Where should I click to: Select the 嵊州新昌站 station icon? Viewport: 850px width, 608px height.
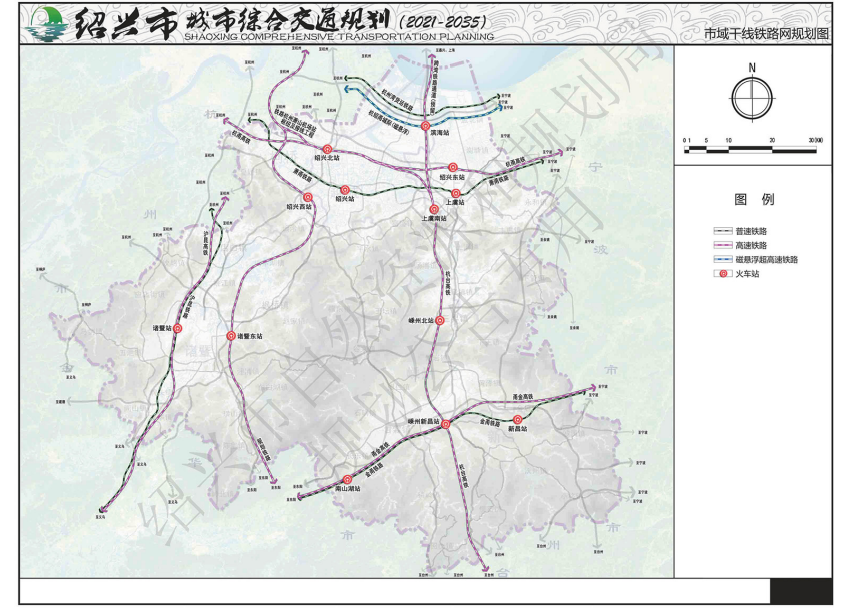point(446,425)
